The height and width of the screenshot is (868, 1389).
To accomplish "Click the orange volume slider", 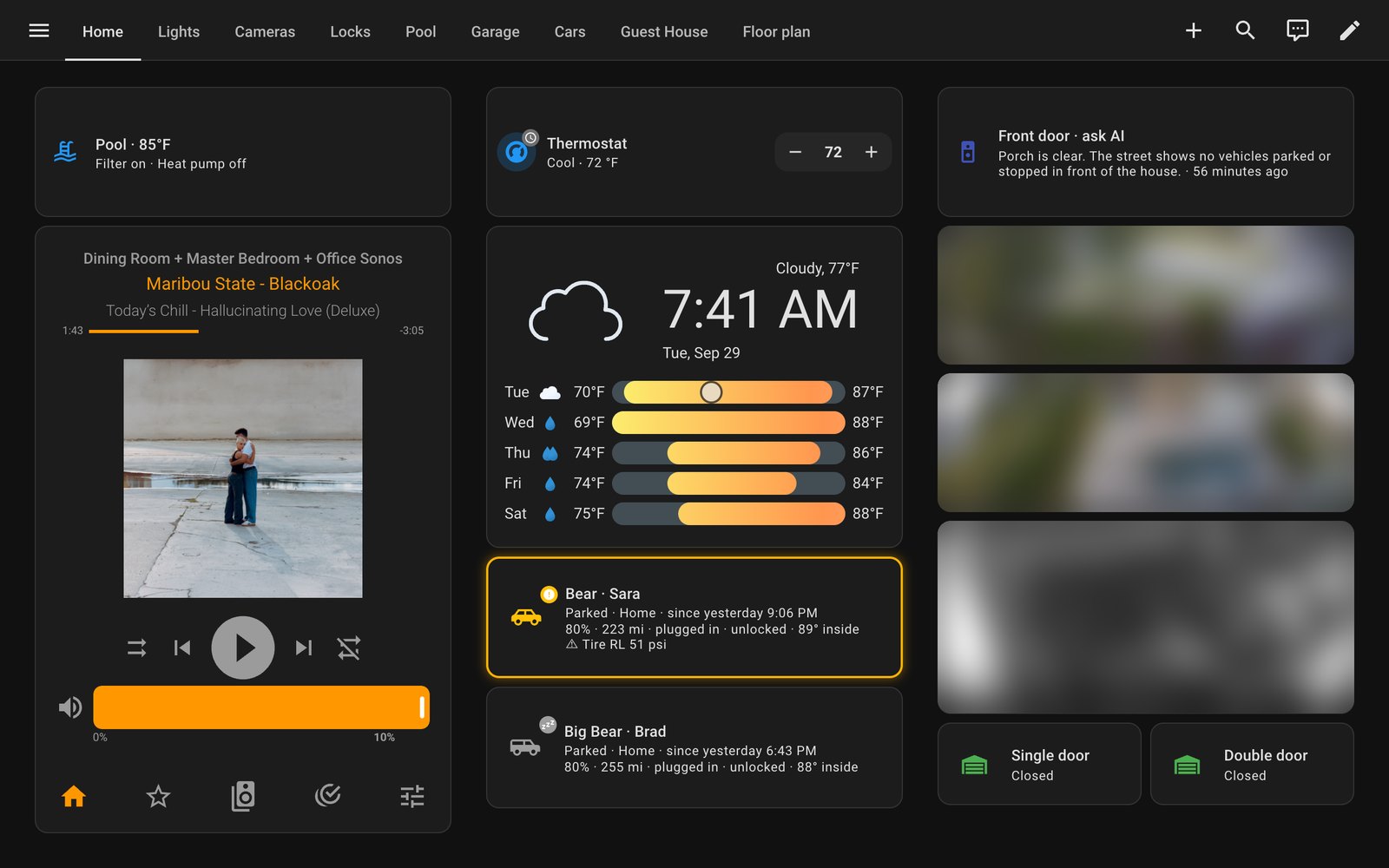I will tap(261, 707).
